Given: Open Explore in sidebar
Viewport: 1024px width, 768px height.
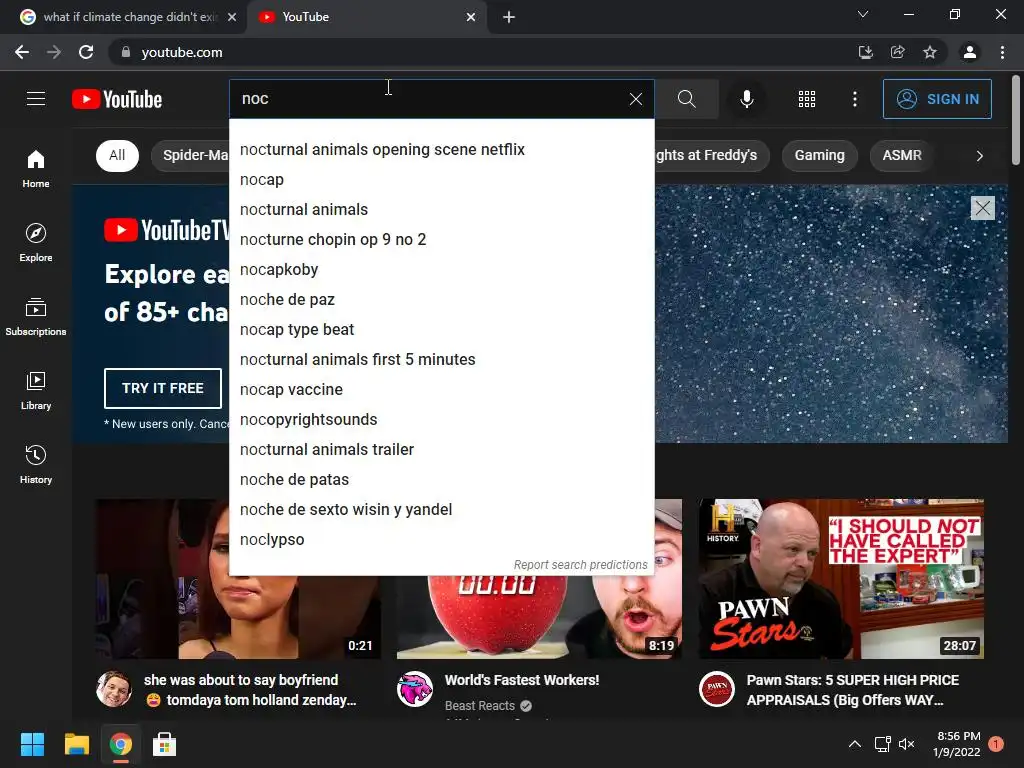Looking at the screenshot, I should [x=36, y=242].
